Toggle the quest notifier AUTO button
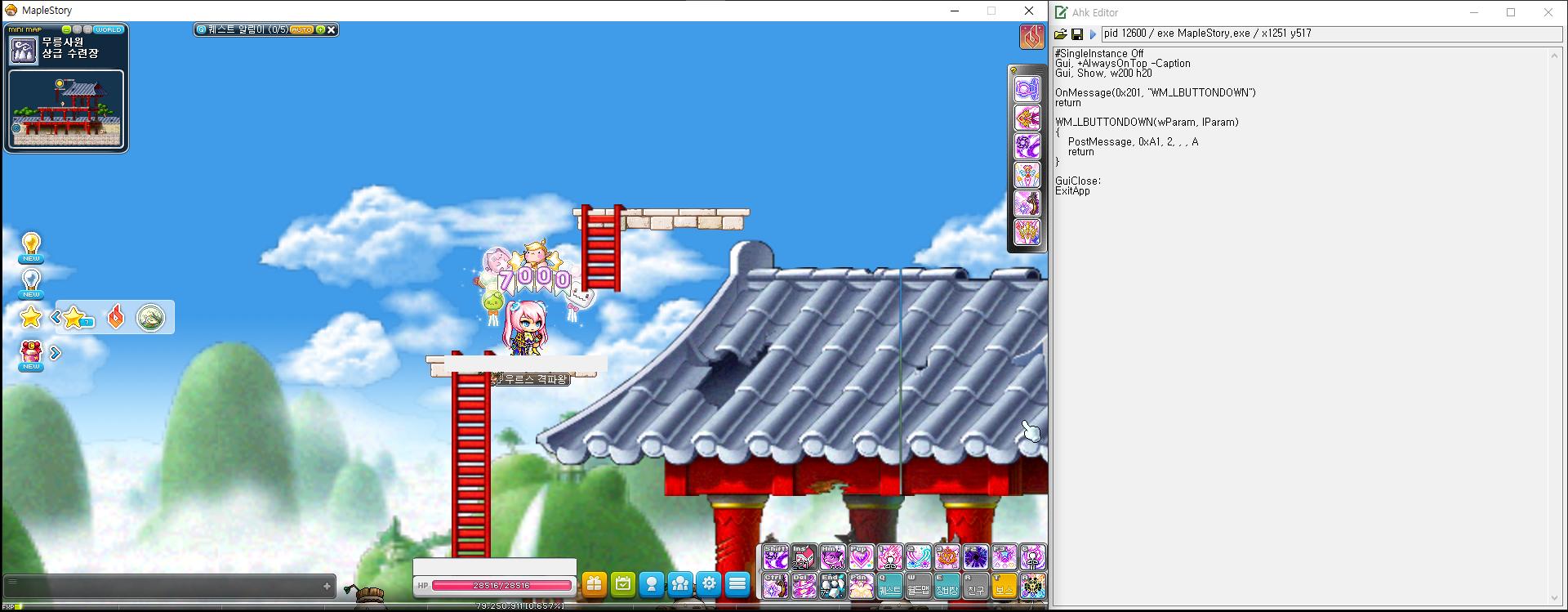 (301, 29)
